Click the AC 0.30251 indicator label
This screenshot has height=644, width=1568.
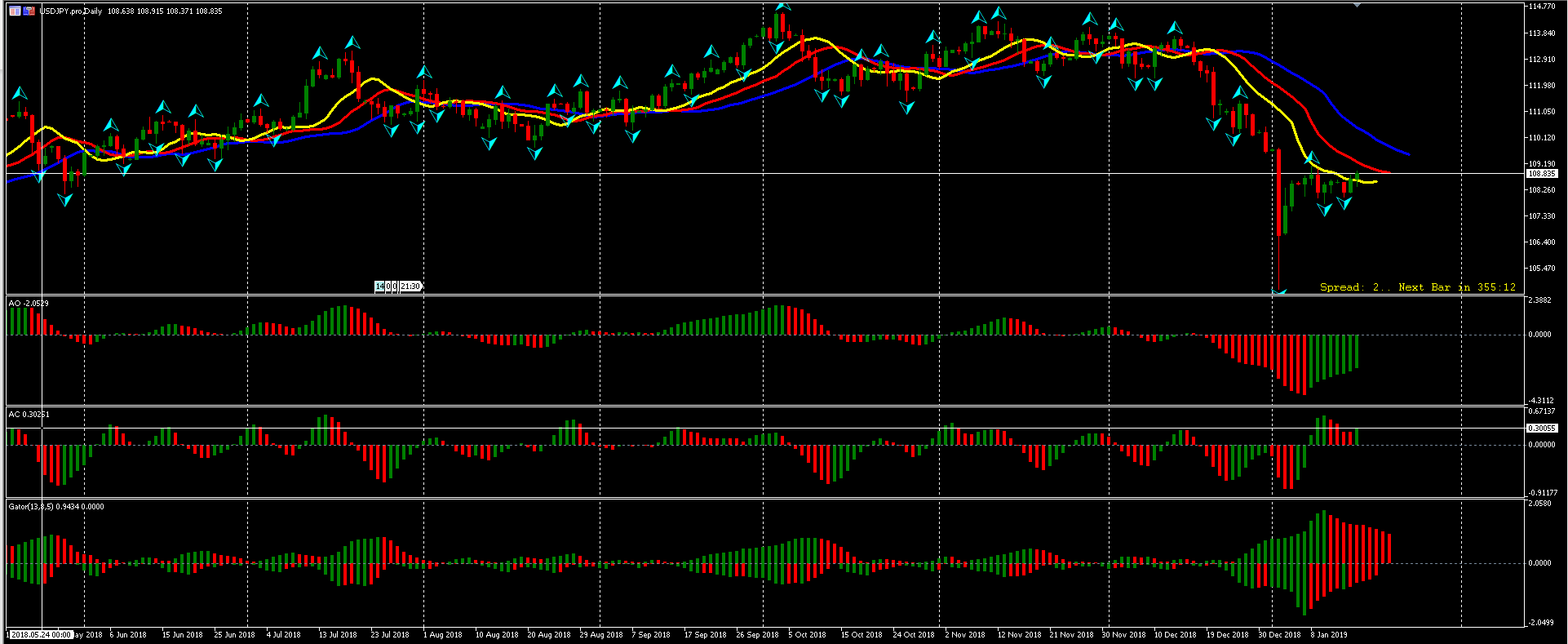(29, 415)
